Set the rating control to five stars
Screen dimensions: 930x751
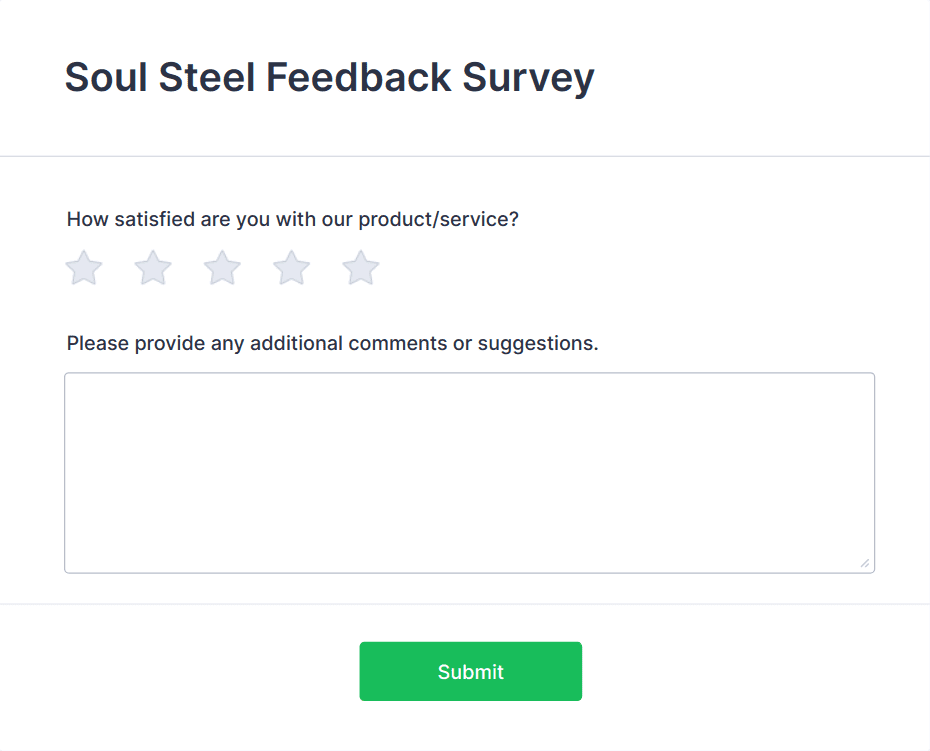360,268
